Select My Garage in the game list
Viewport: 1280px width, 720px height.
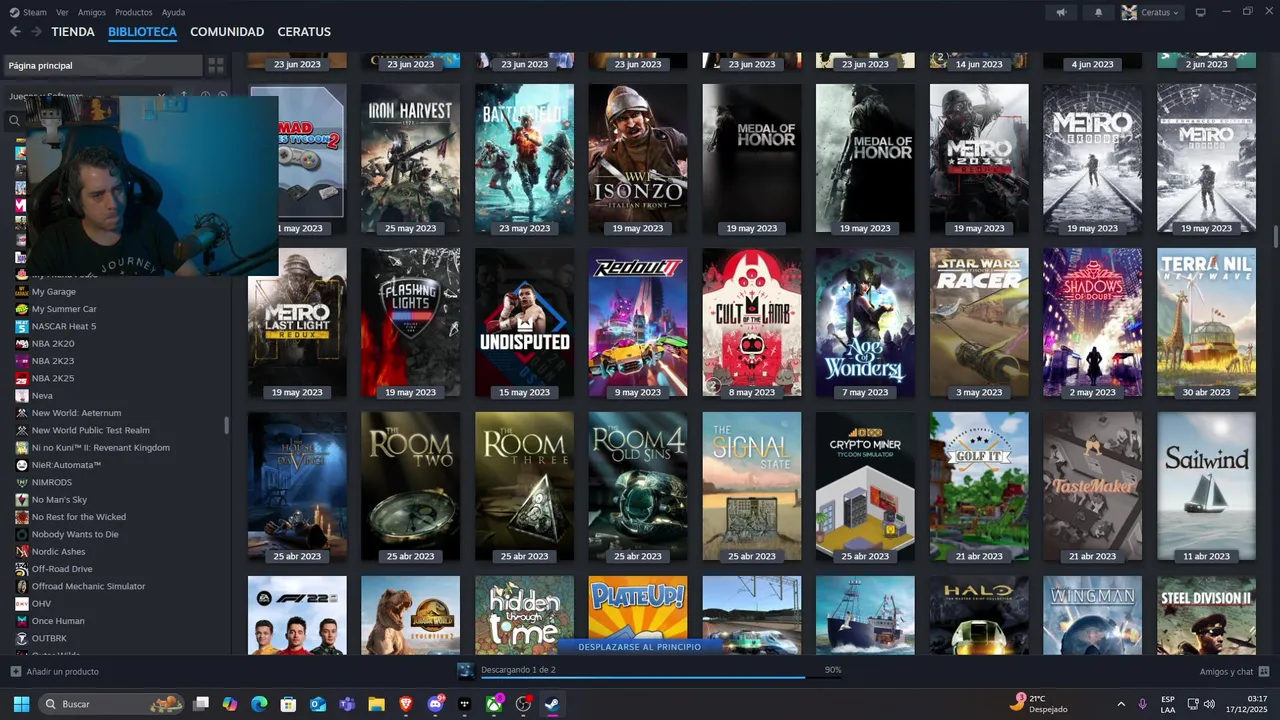(54, 292)
